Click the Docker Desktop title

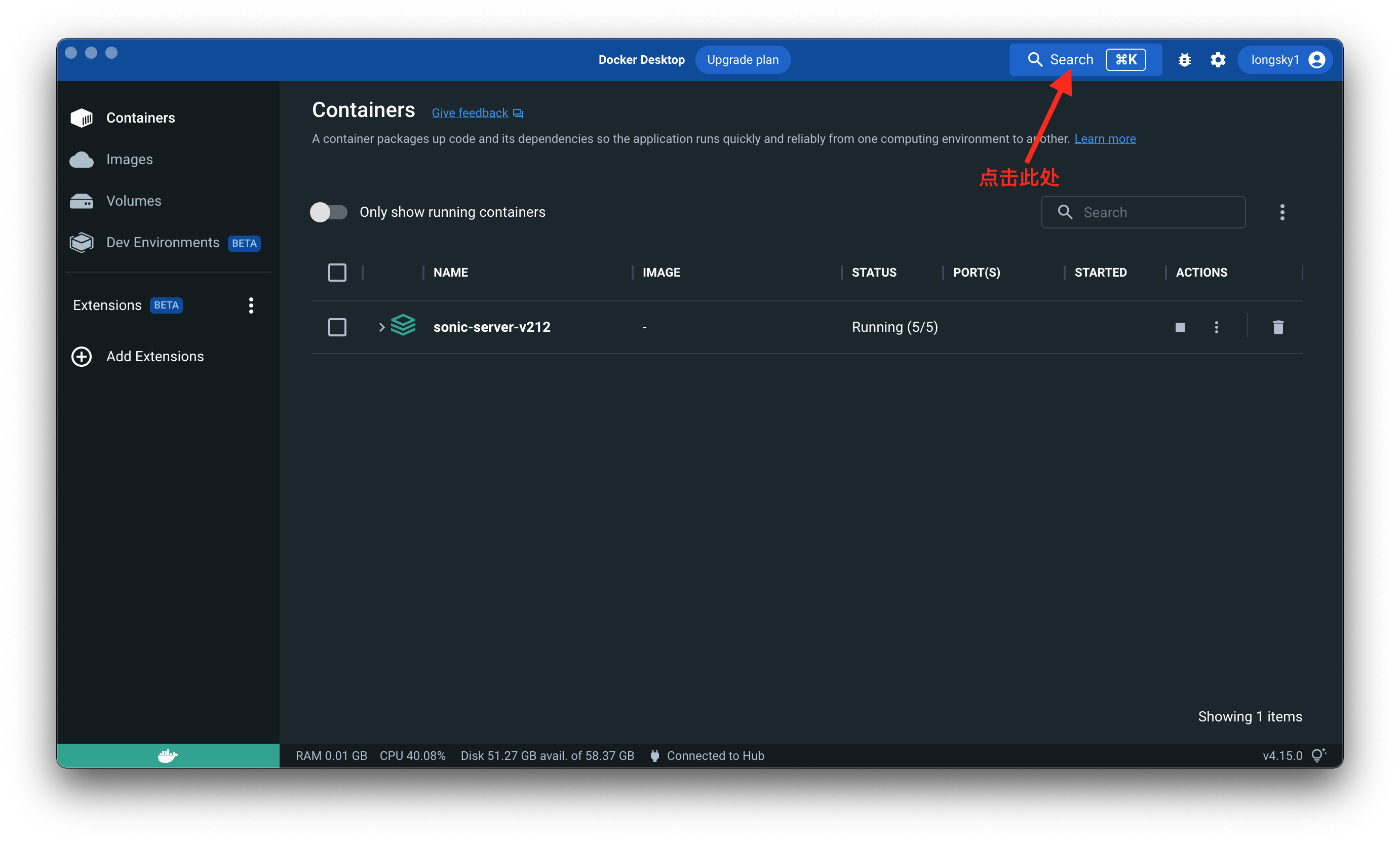click(x=641, y=60)
